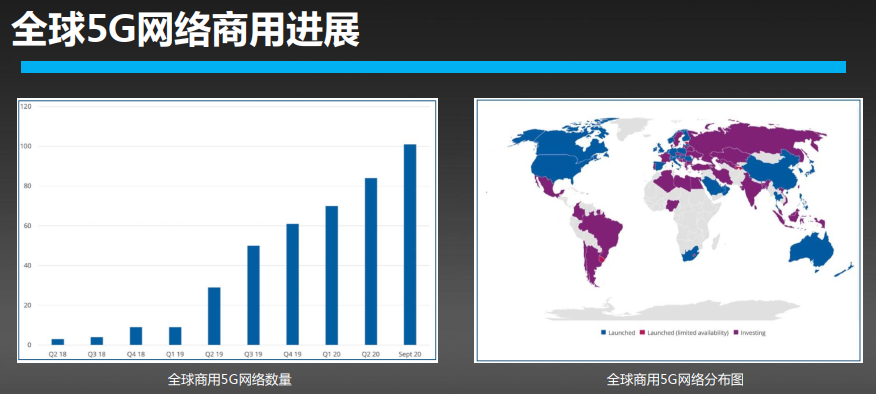
Task: Select the Q2 20 bar
Action: coord(371,262)
